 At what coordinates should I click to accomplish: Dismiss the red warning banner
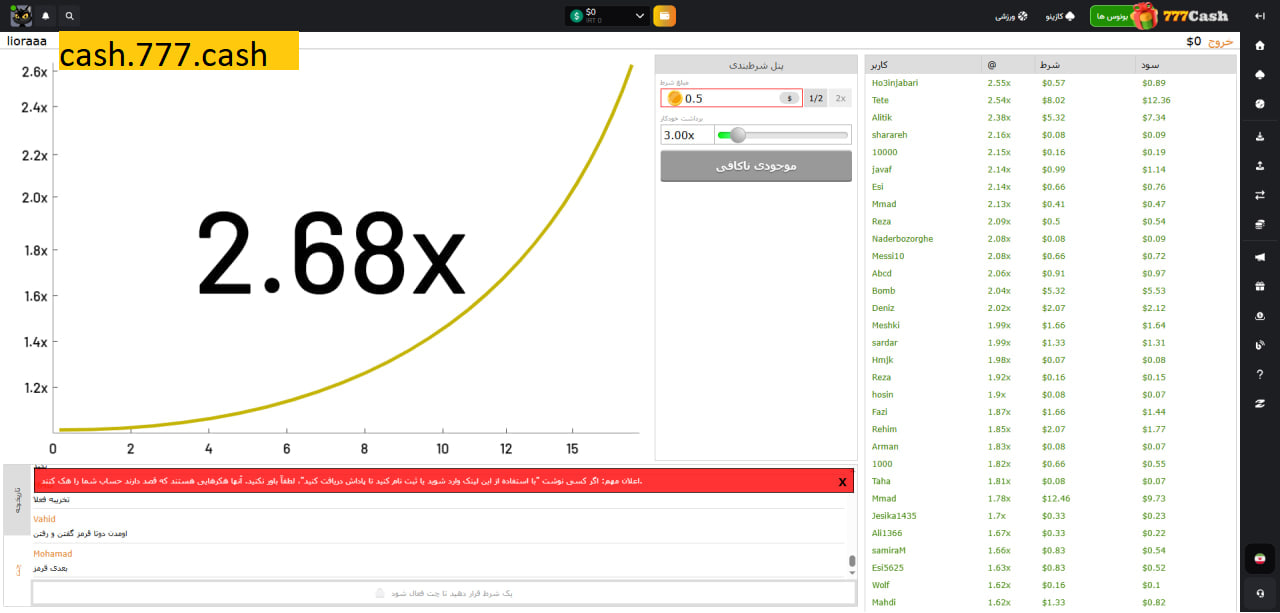(843, 481)
